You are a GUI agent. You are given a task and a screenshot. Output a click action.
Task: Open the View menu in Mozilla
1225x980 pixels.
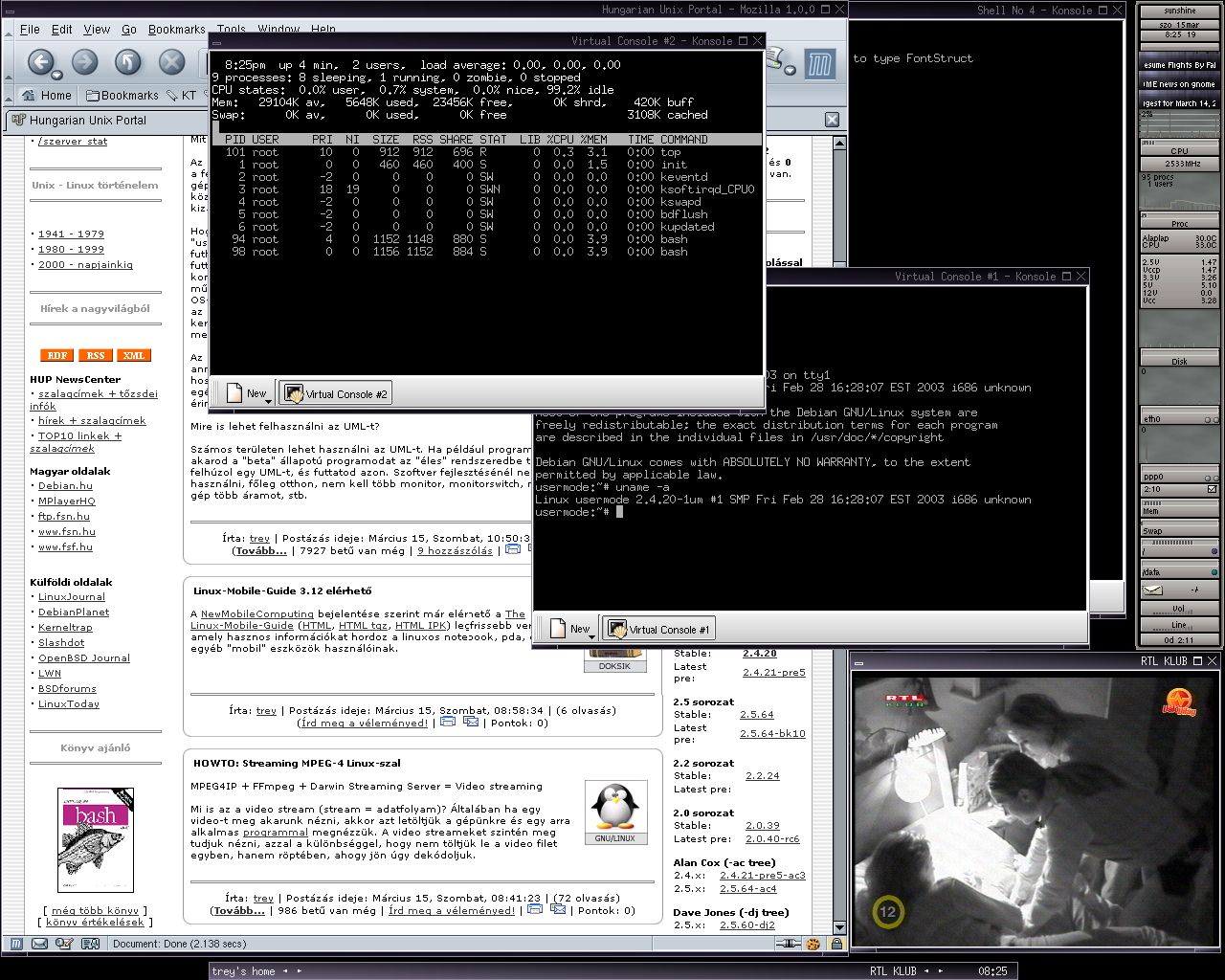tap(97, 30)
